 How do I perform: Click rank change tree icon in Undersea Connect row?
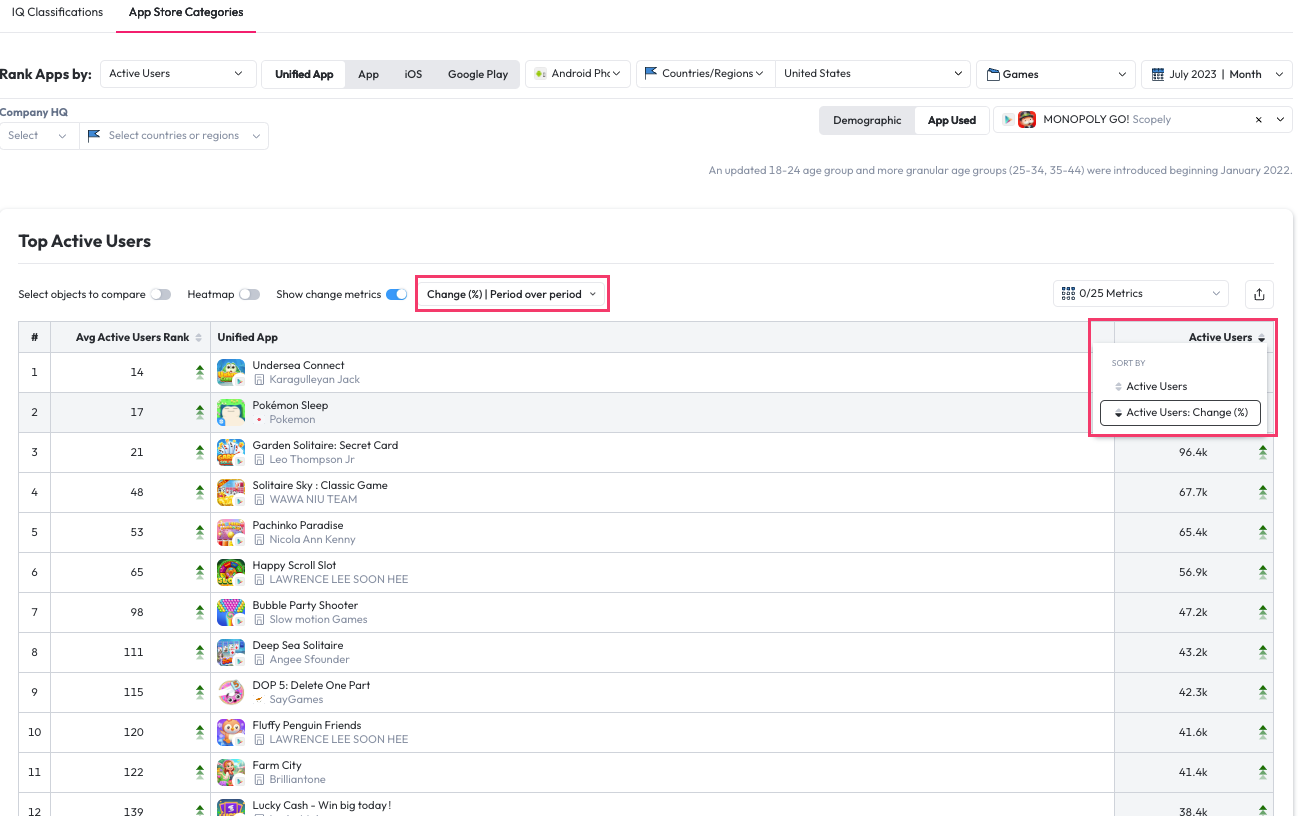tap(199, 372)
